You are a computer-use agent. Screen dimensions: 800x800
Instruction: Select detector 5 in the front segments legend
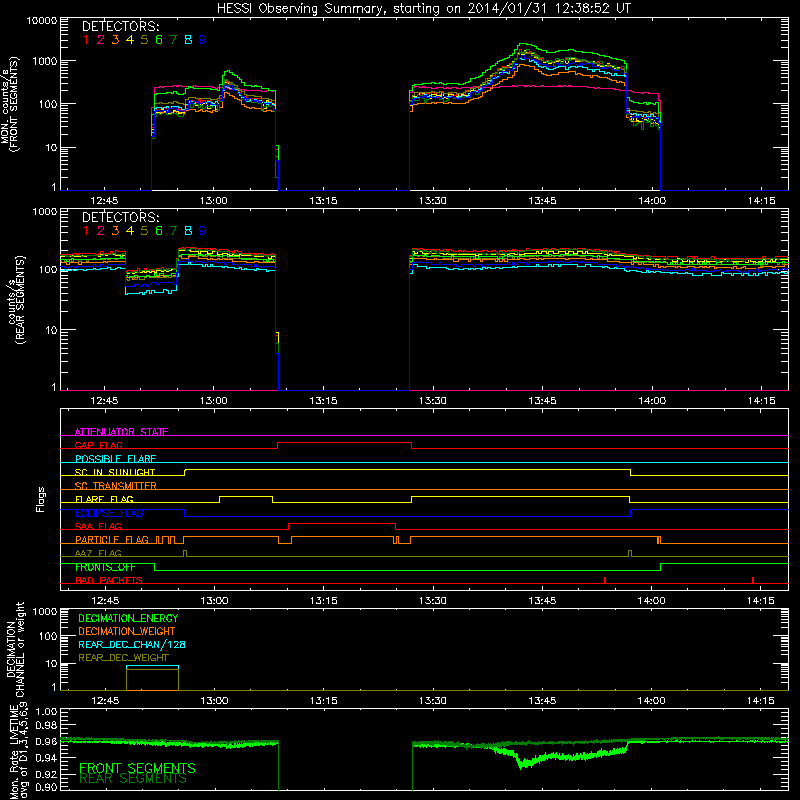pos(144,40)
